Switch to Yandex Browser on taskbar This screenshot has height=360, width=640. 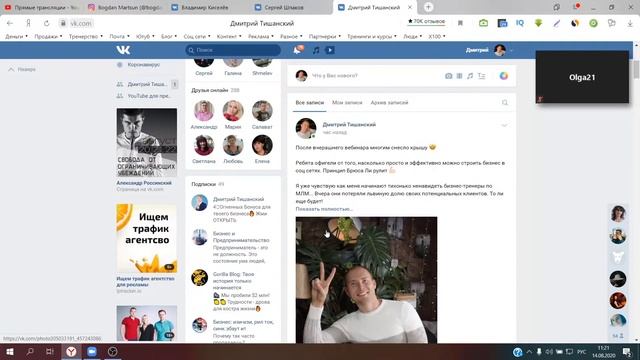[71, 351]
